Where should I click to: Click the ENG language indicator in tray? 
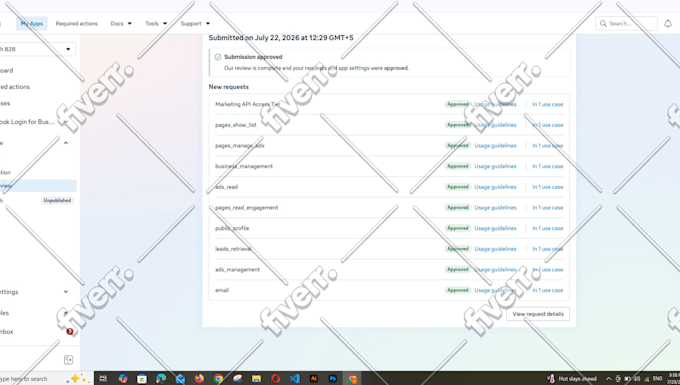[x=657, y=378]
